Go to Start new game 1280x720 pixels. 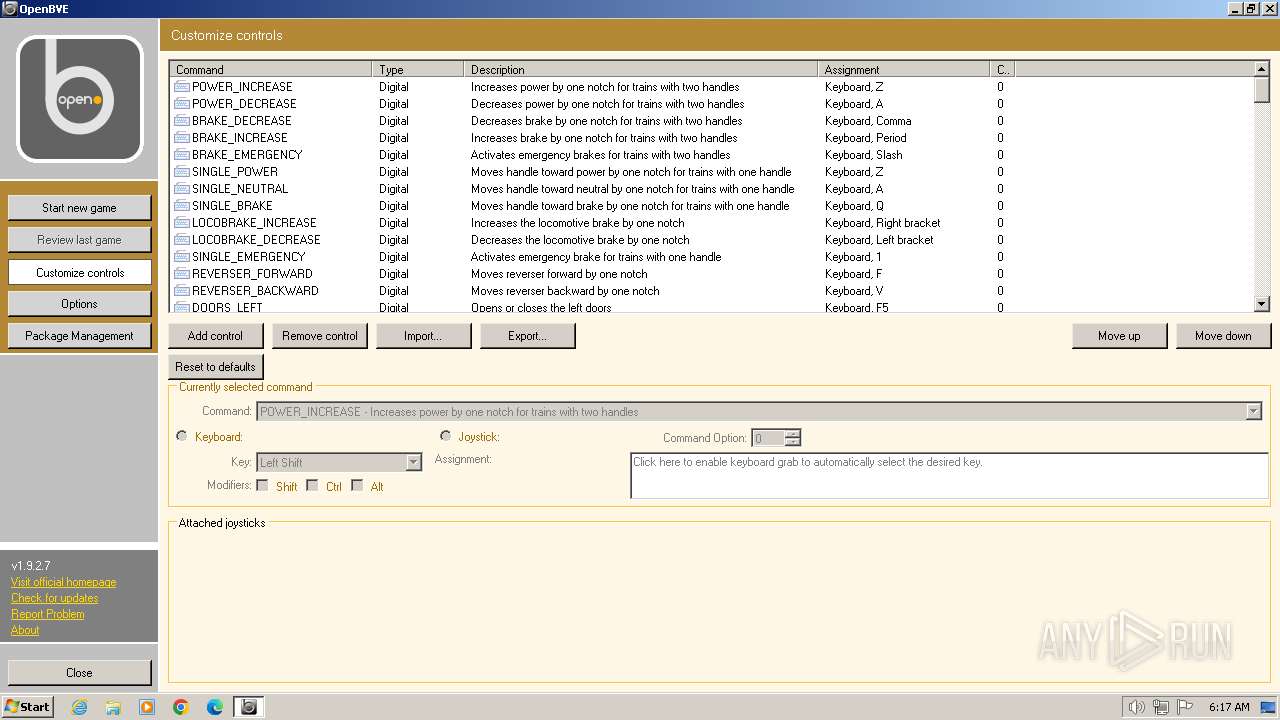[80, 208]
